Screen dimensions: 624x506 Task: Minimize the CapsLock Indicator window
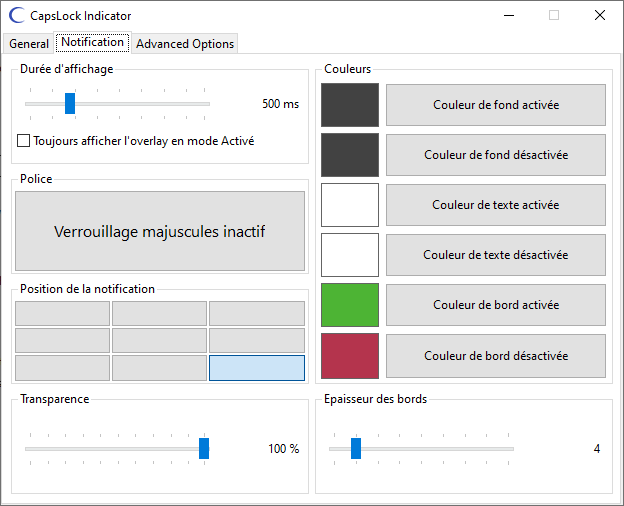(509, 16)
